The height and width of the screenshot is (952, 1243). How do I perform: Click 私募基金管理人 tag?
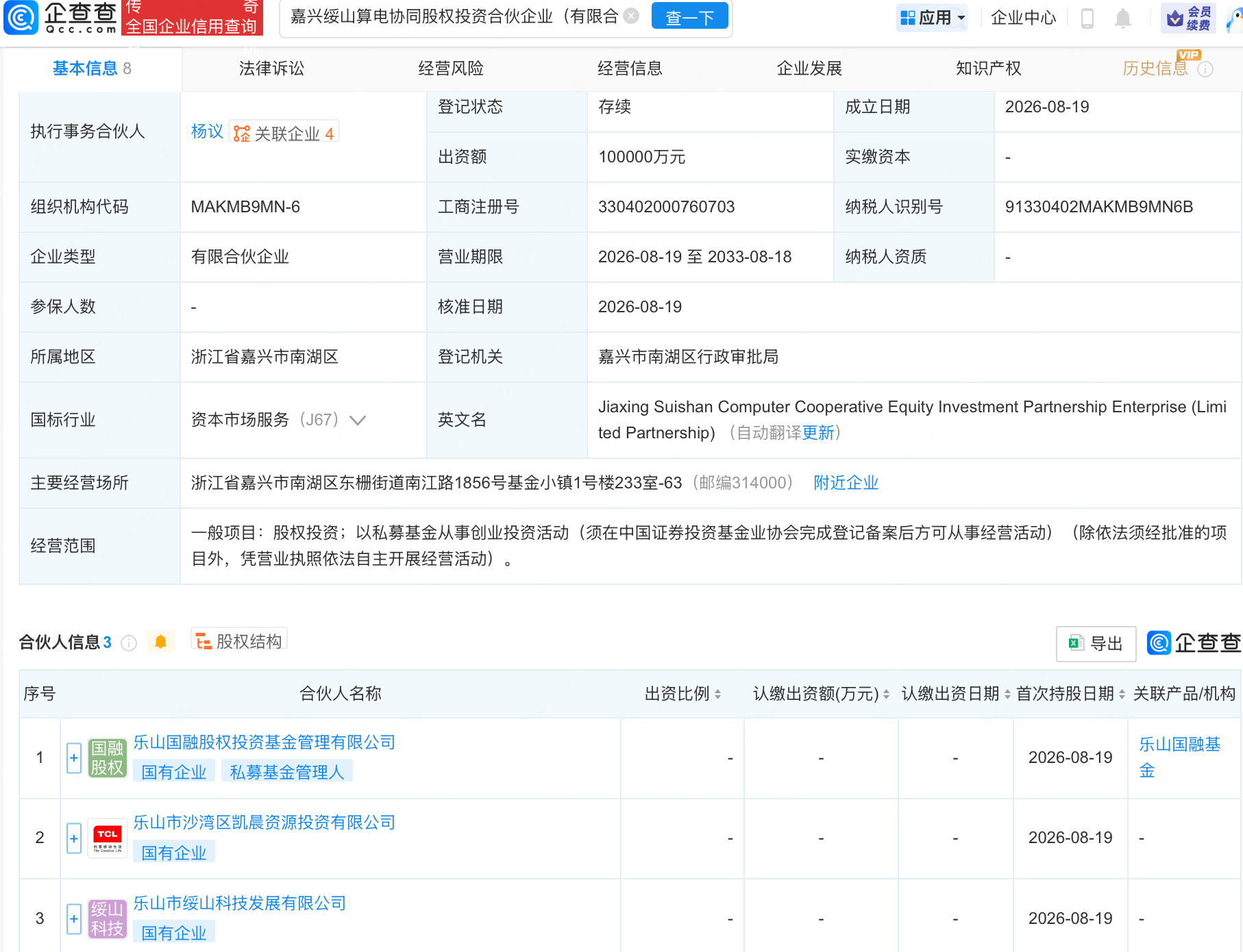point(286,772)
